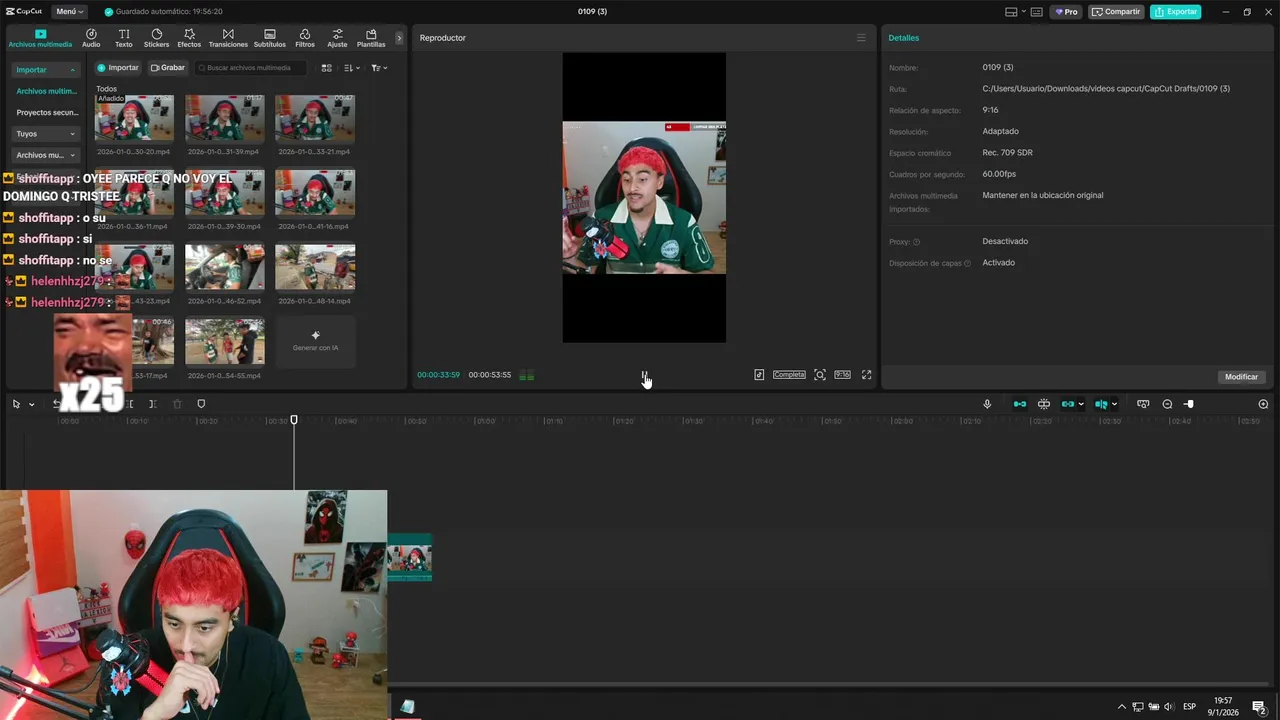Delete selected clip with trash icon
The width and height of the screenshot is (1280, 720).
(x=177, y=404)
